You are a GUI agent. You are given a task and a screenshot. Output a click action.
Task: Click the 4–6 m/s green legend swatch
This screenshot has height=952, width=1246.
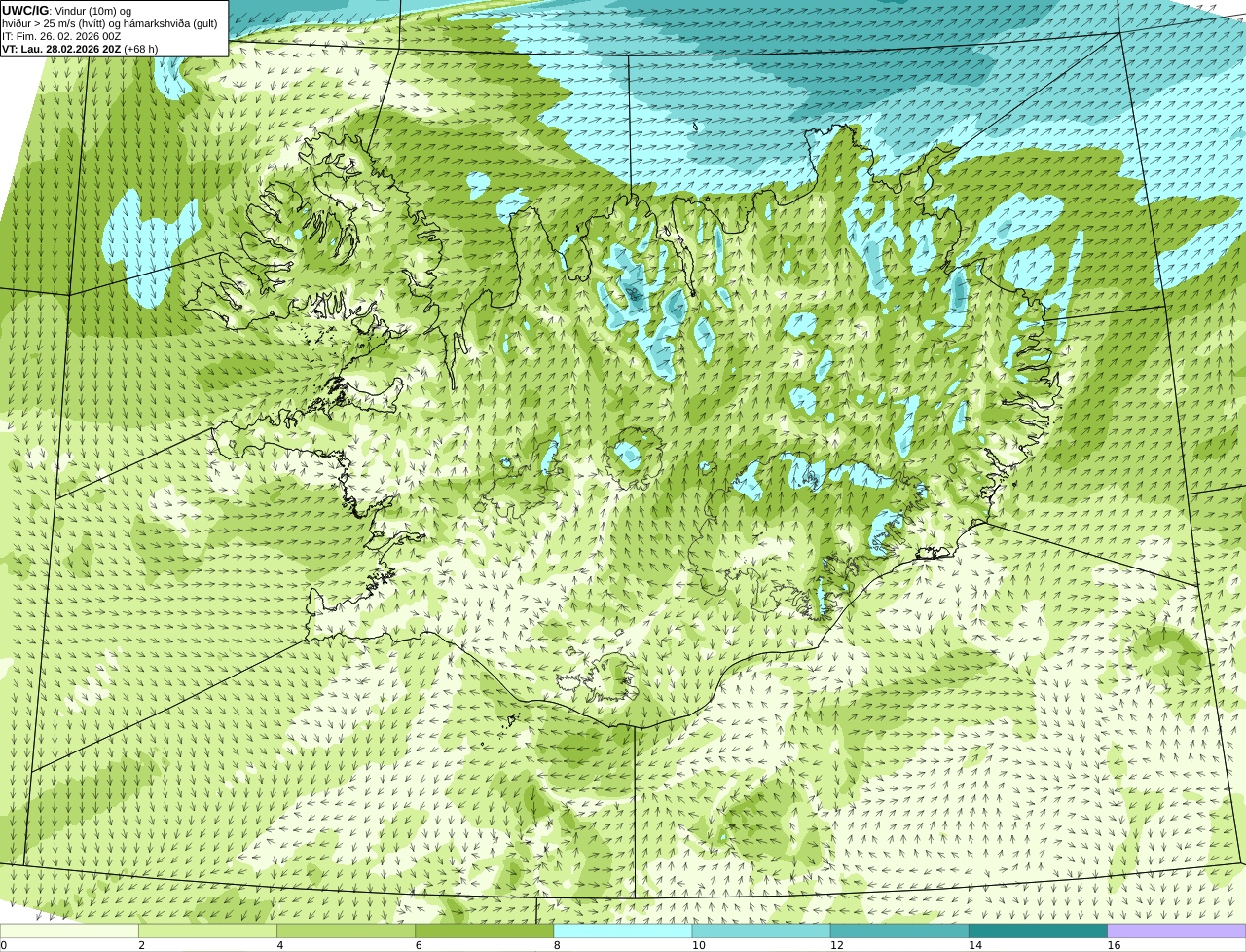pos(346,931)
